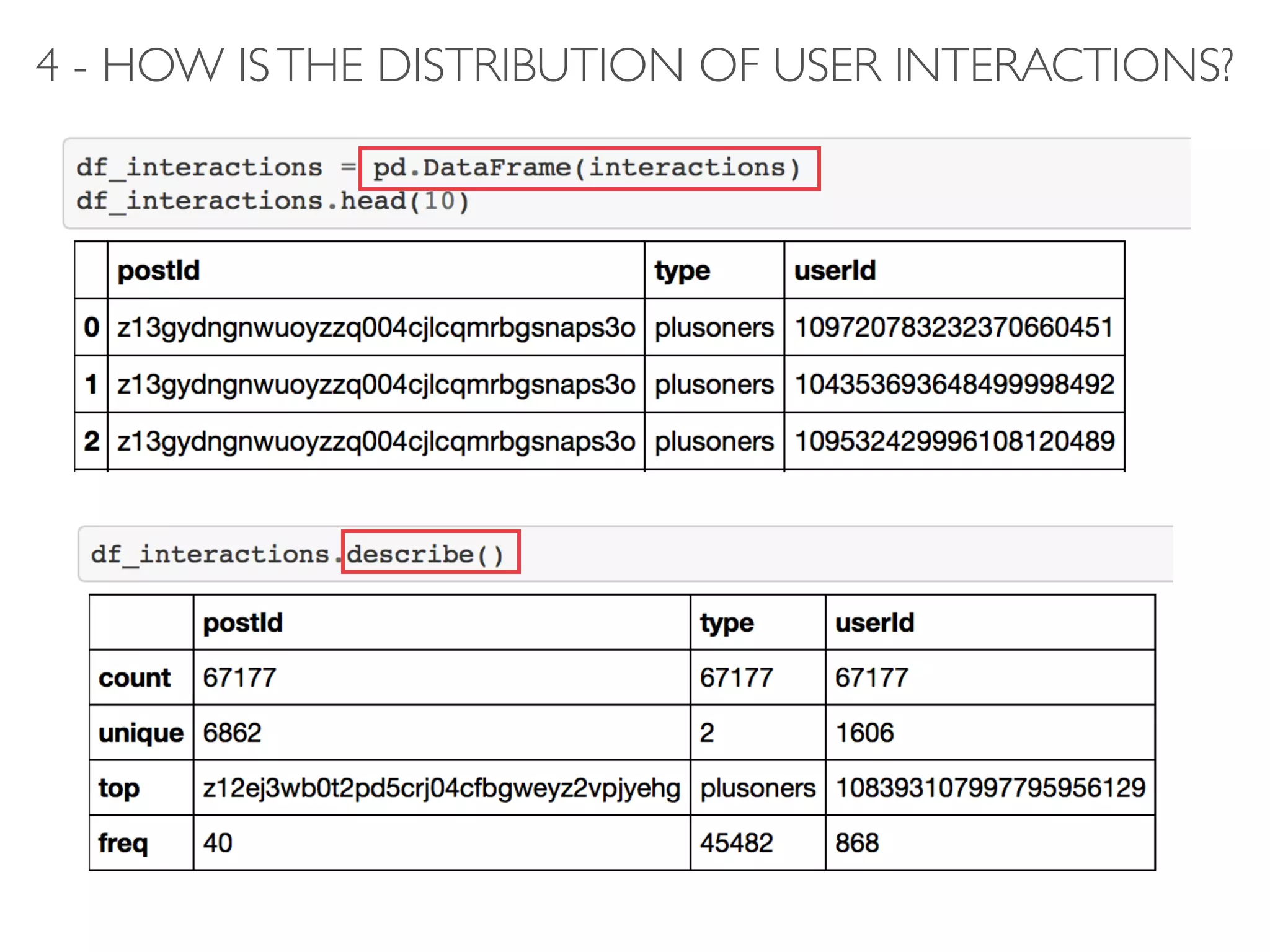The height and width of the screenshot is (952, 1270).
Task: Select the userId header in first table
Action: tap(835, 271)
